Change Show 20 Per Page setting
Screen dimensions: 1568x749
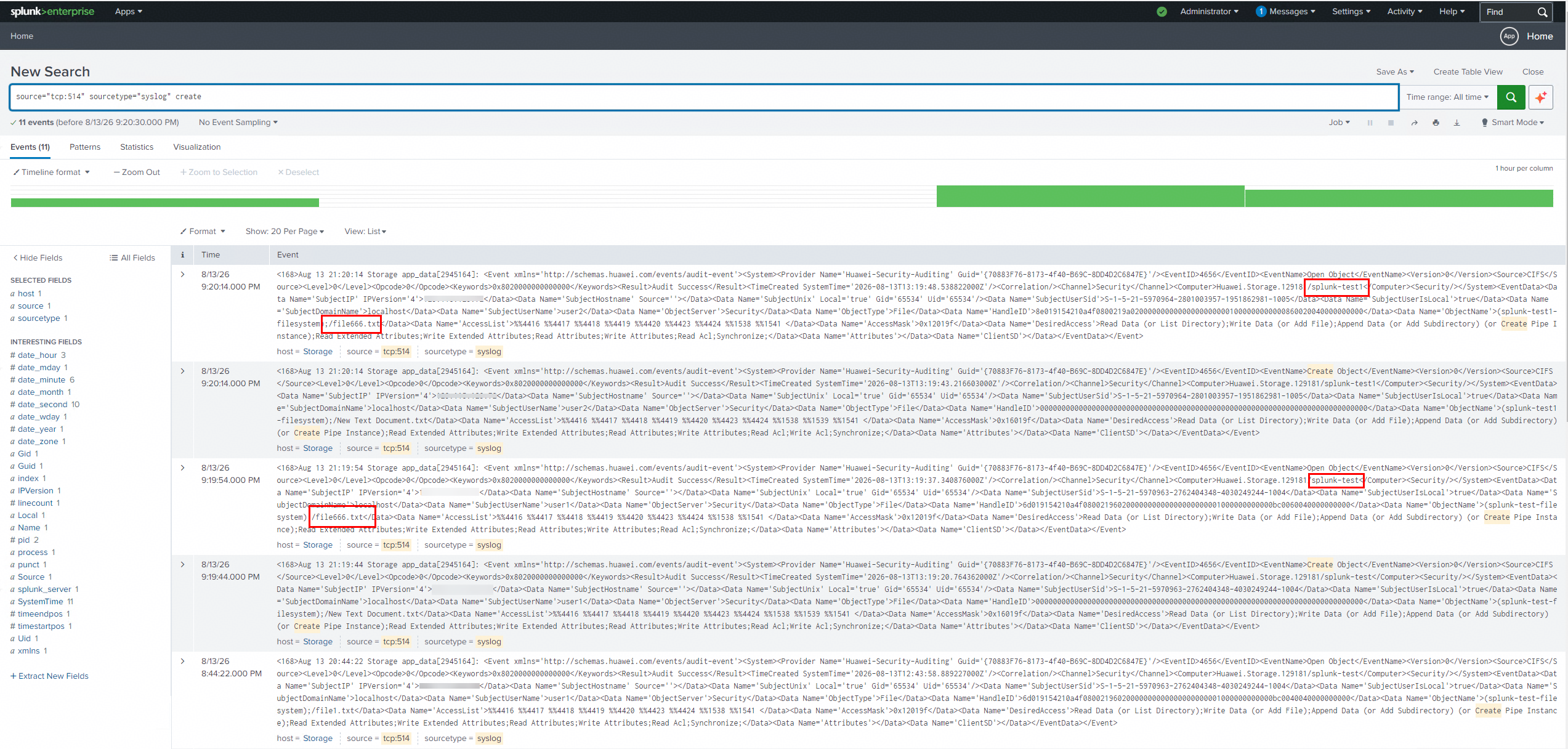pyautogui.click(x=285, y=232)
